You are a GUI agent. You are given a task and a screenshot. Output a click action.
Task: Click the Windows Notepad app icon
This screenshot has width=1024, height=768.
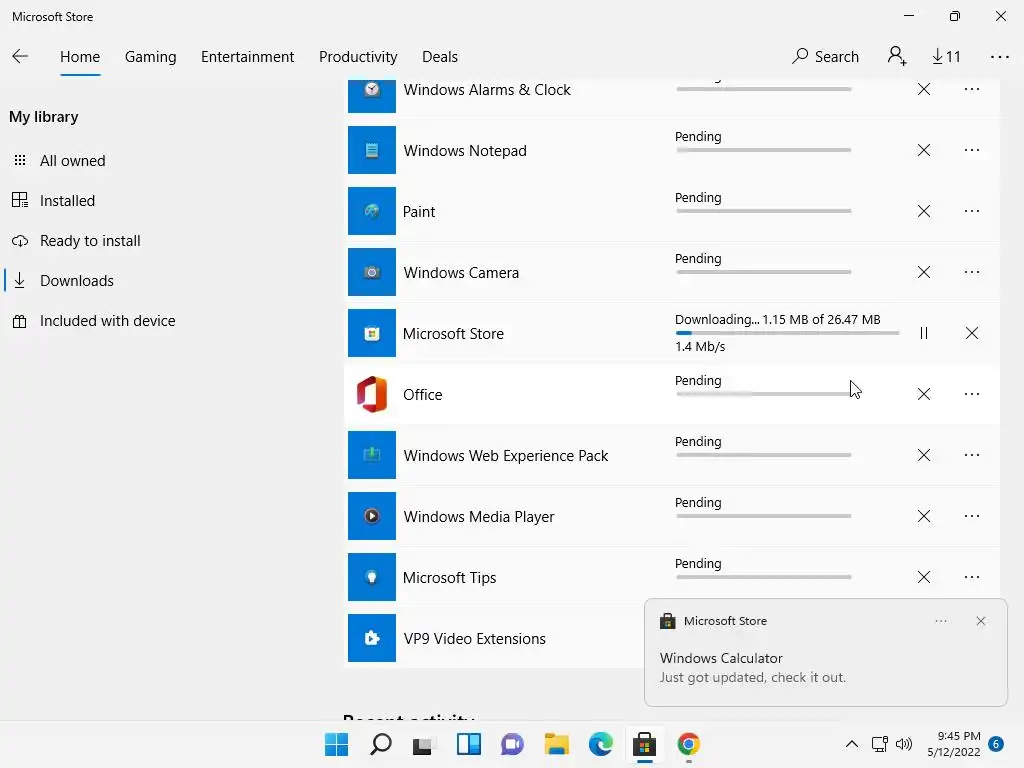coord(372,150)
